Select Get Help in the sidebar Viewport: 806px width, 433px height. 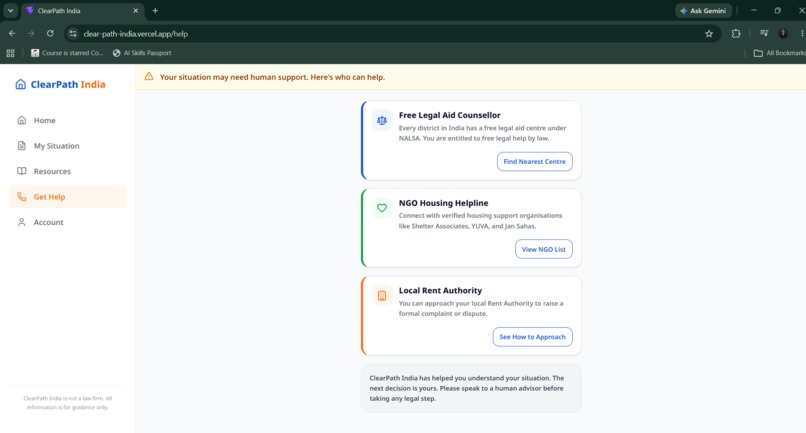(67, 197)
